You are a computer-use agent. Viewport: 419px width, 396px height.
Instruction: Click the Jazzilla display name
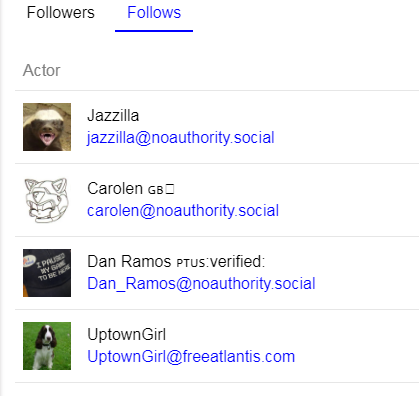click(x=113, y=116)
